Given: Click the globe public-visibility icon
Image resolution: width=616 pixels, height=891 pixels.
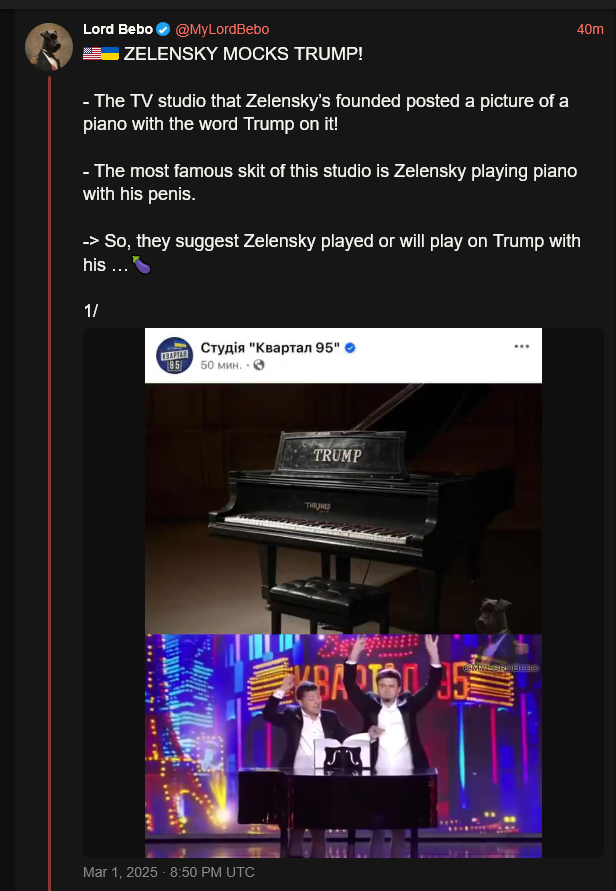Looking at the screenshot, I should point(259,365).
